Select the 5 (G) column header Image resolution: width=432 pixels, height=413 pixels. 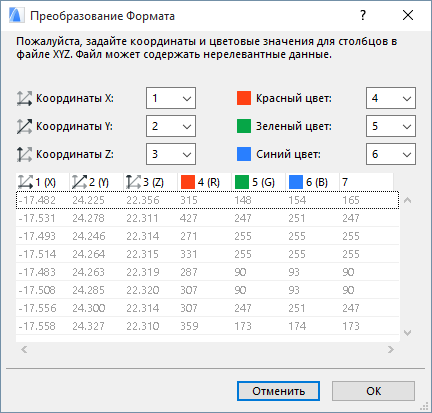259,182
